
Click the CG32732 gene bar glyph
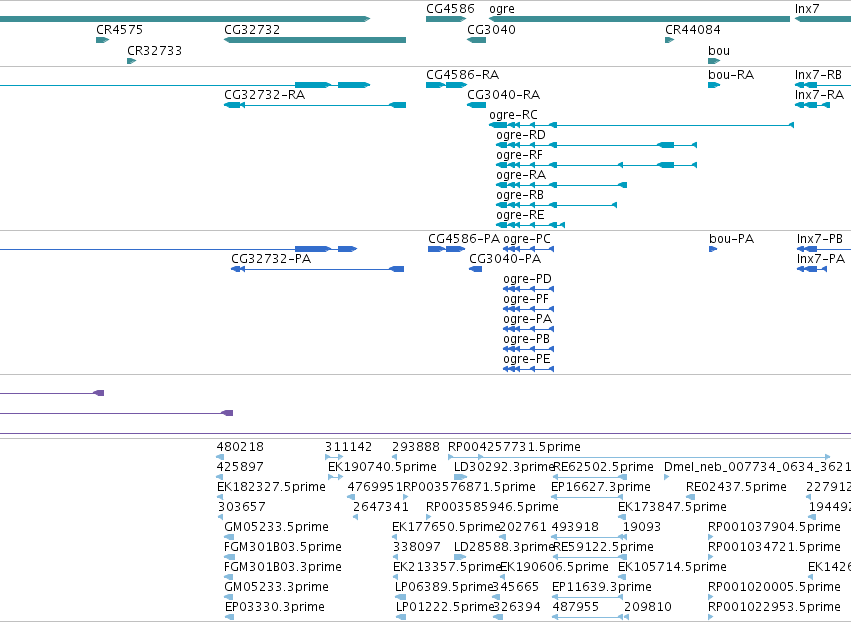coord(315,40)
